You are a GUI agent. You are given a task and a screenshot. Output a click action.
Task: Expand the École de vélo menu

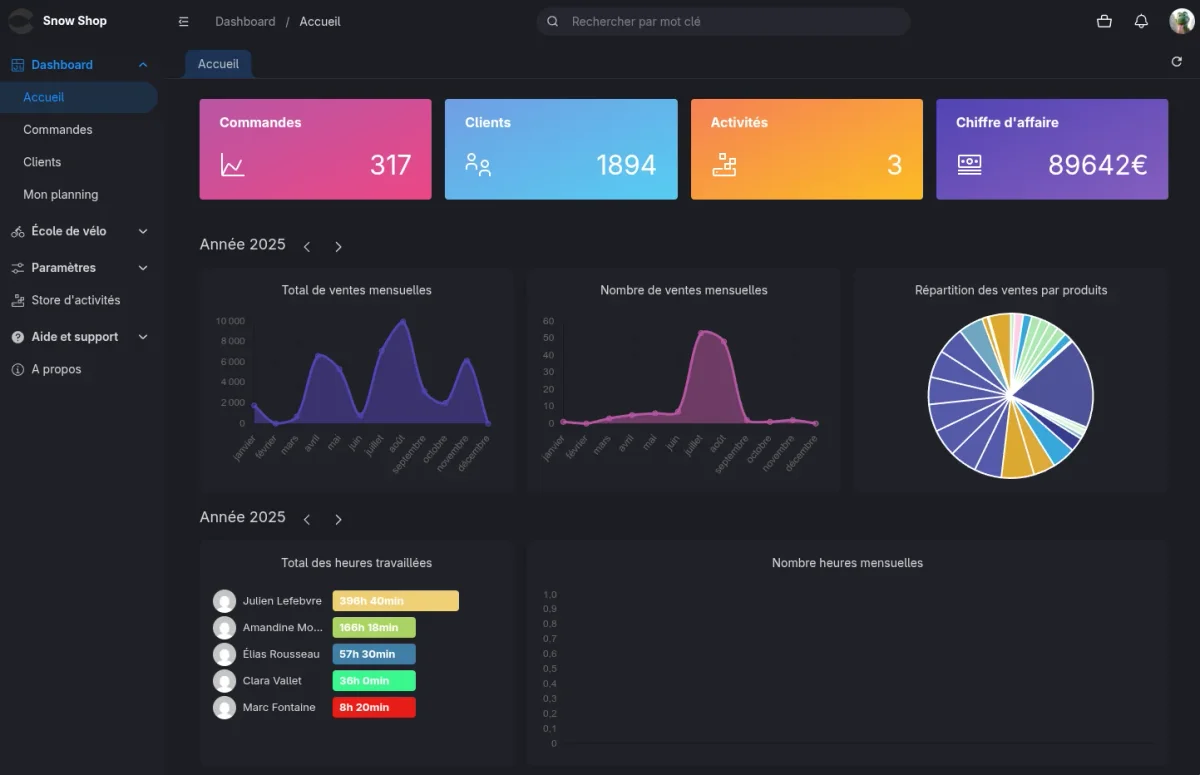pos(142,231)
